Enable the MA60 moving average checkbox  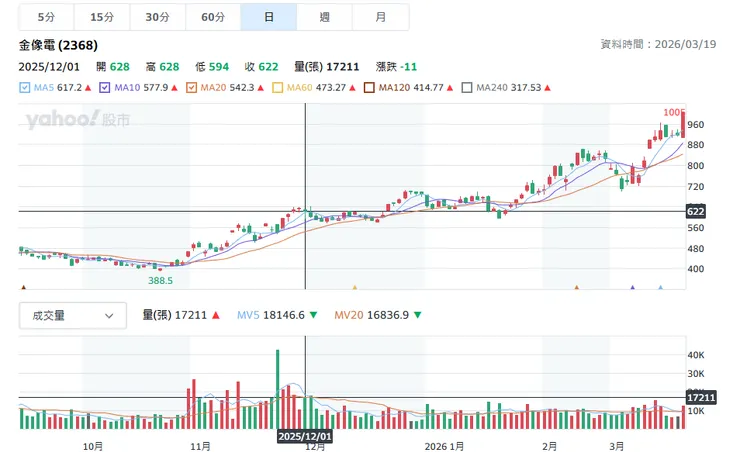(x=278, y=88)
